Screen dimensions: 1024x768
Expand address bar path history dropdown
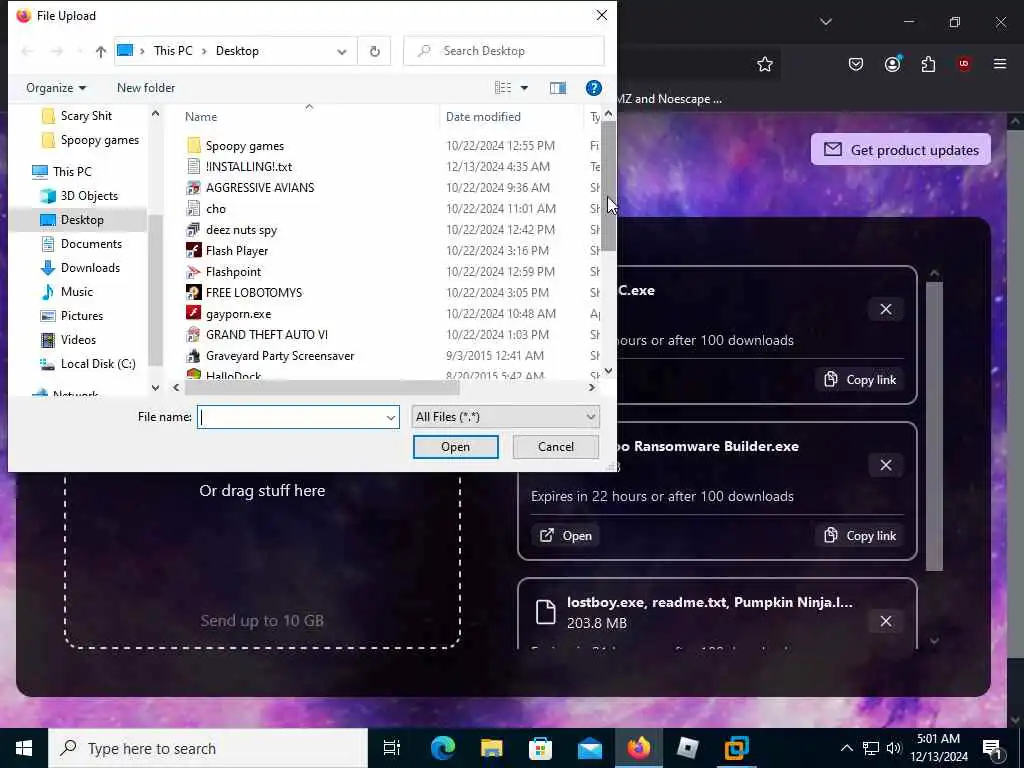[x=342, y=52]
